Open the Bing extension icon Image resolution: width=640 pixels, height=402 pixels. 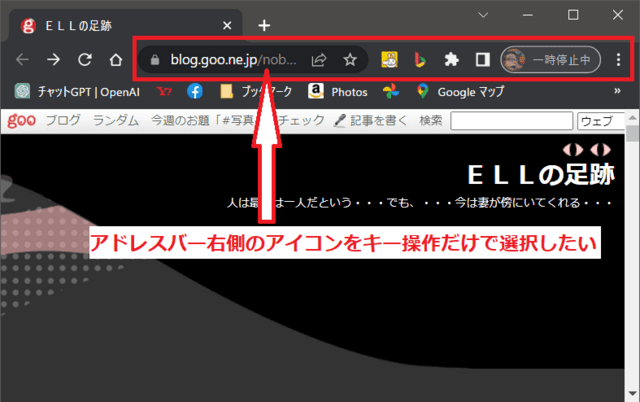pyautogui.click(x=420, y=60)
